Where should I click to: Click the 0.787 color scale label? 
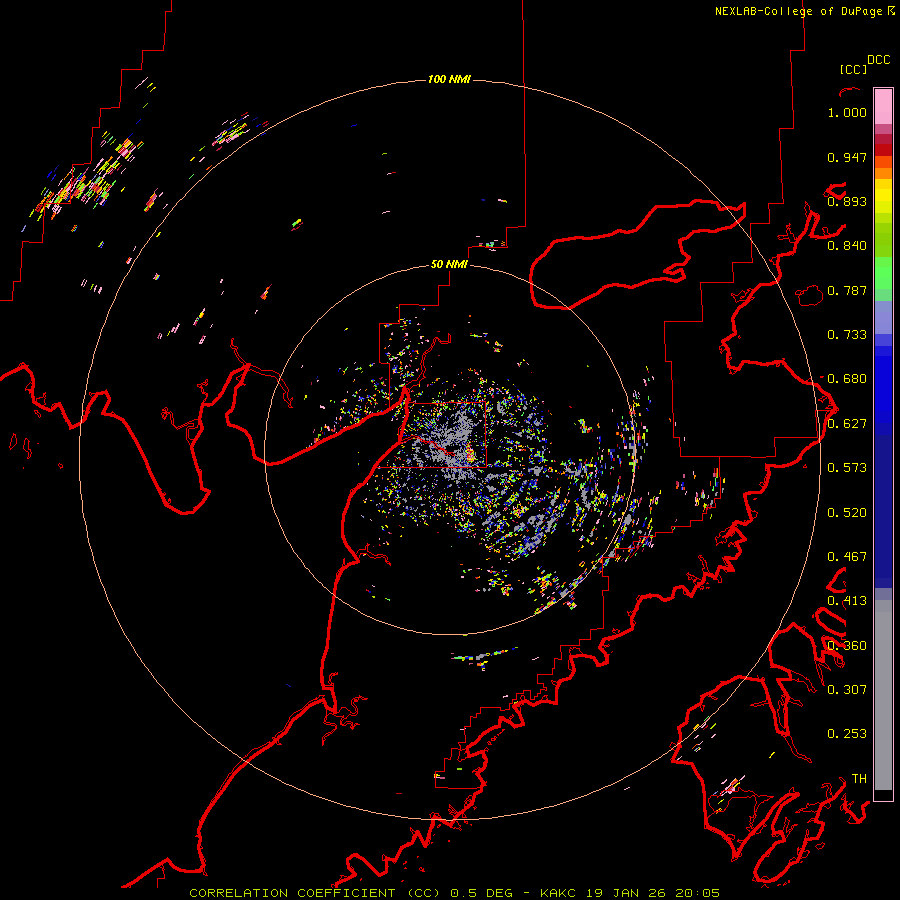847,290
